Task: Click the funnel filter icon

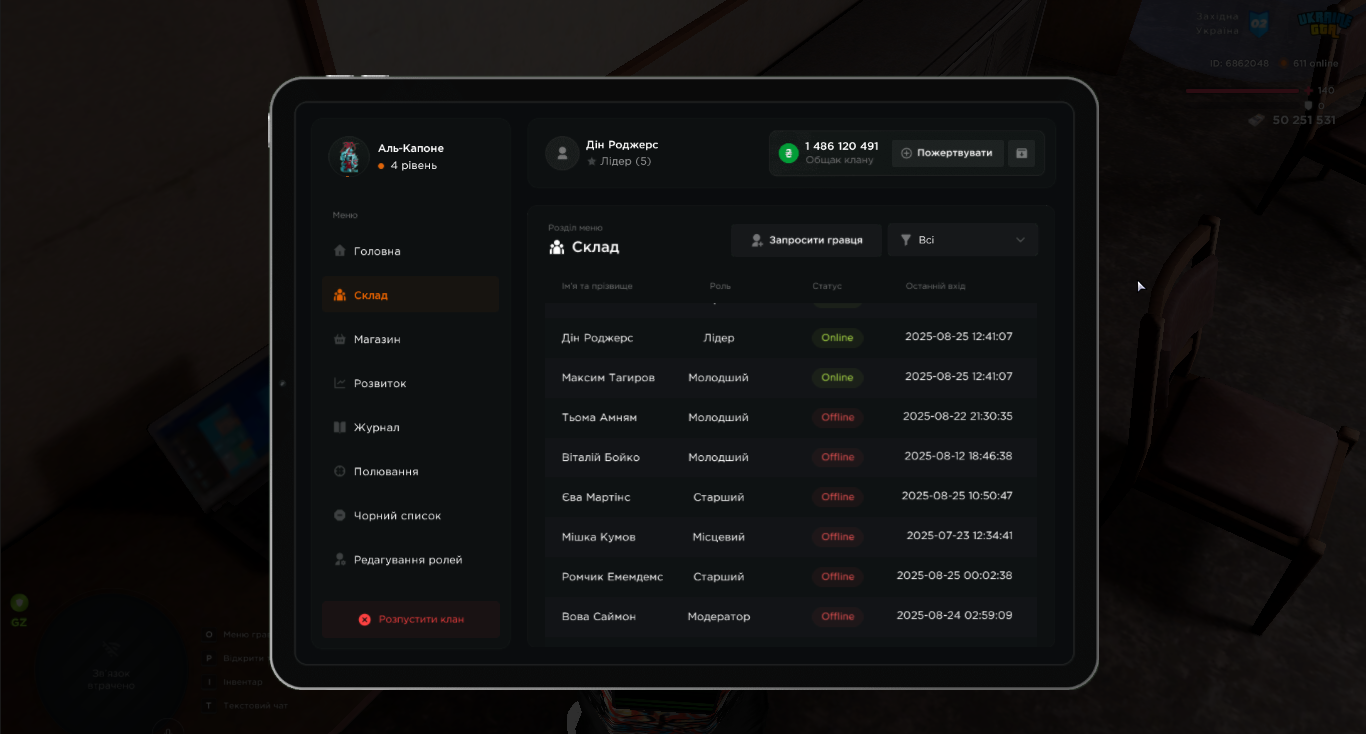Action: (x=906, y=240)
